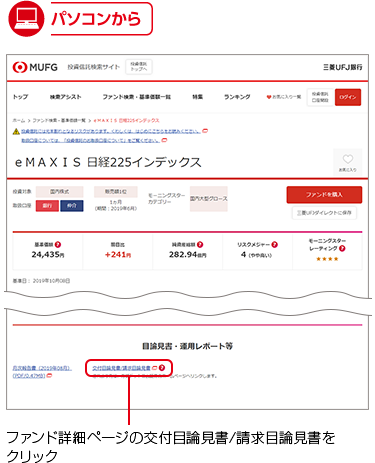Click the navy 仲介 account tag
The width and height of the screenshot is (375, 463).
click(72, 206)
